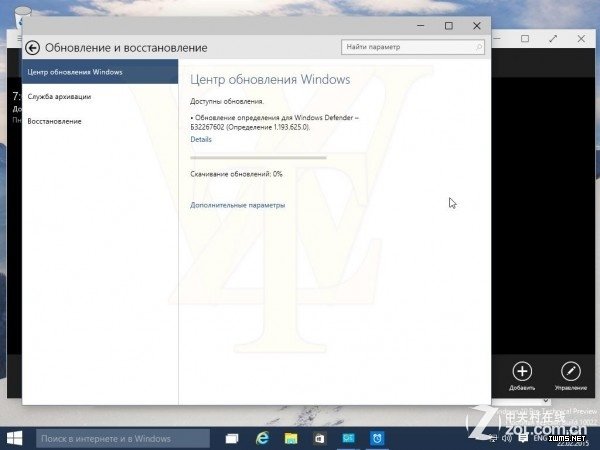Screen dimensions: 600x450
Task: Open the Windows Start button
Action: (x=14, y=439)
